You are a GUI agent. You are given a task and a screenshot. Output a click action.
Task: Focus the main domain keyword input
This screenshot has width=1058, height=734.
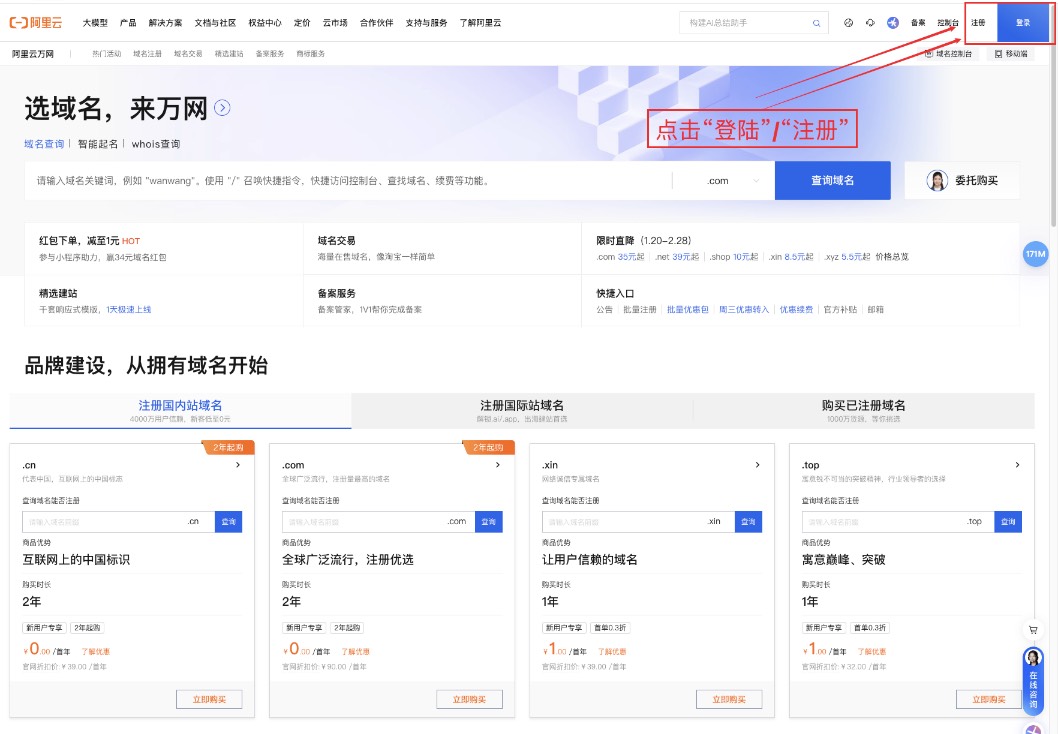348,181
